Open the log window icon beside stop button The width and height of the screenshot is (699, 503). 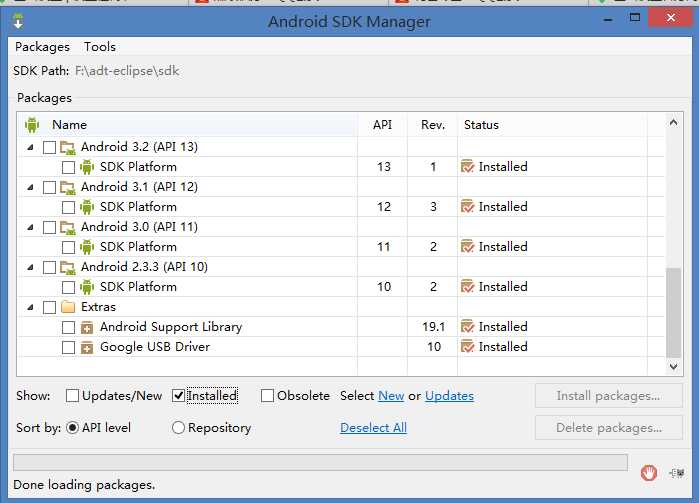pos(677,473)
